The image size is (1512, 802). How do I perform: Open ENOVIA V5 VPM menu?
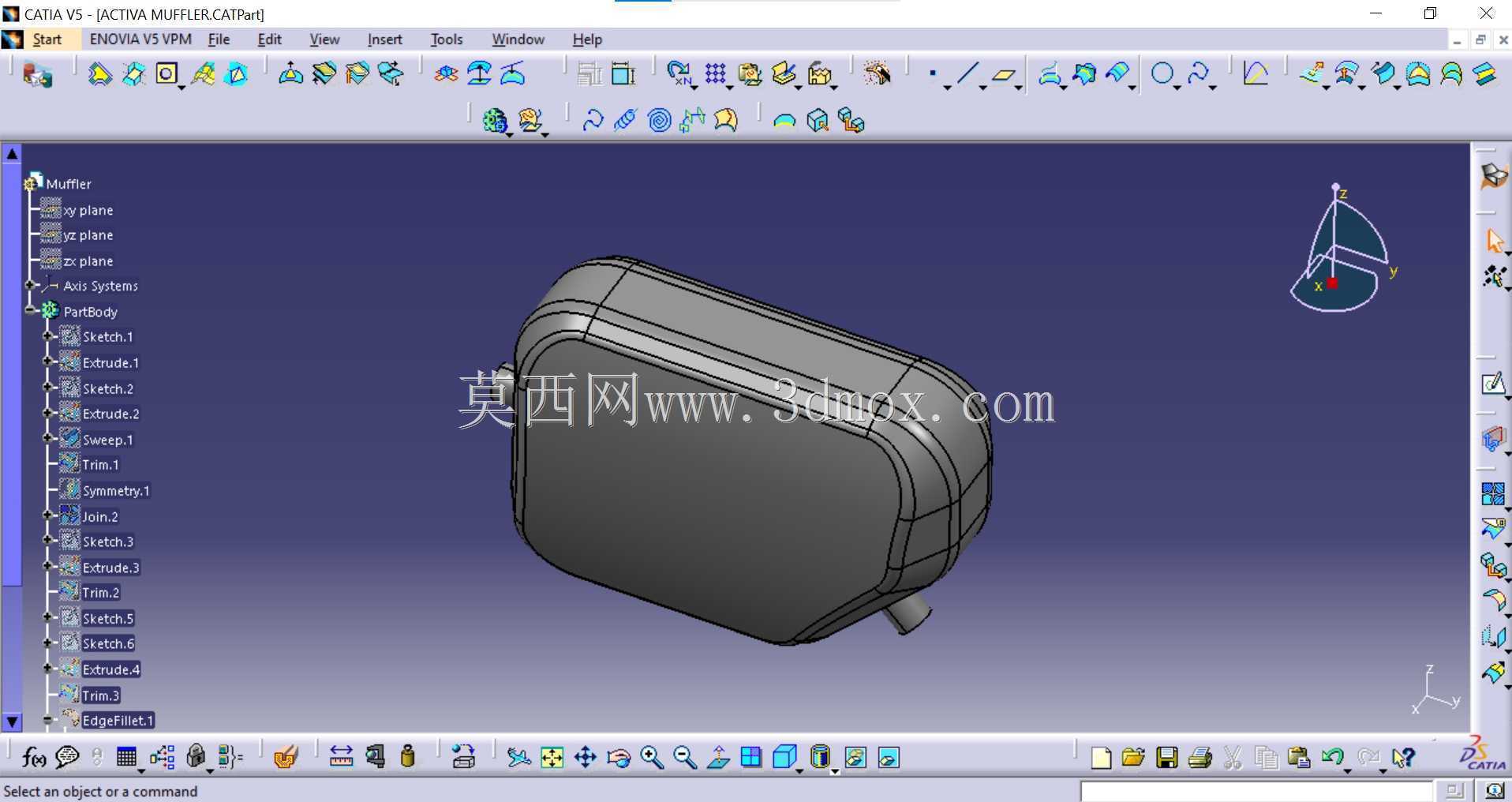click(x=140, y=39)
